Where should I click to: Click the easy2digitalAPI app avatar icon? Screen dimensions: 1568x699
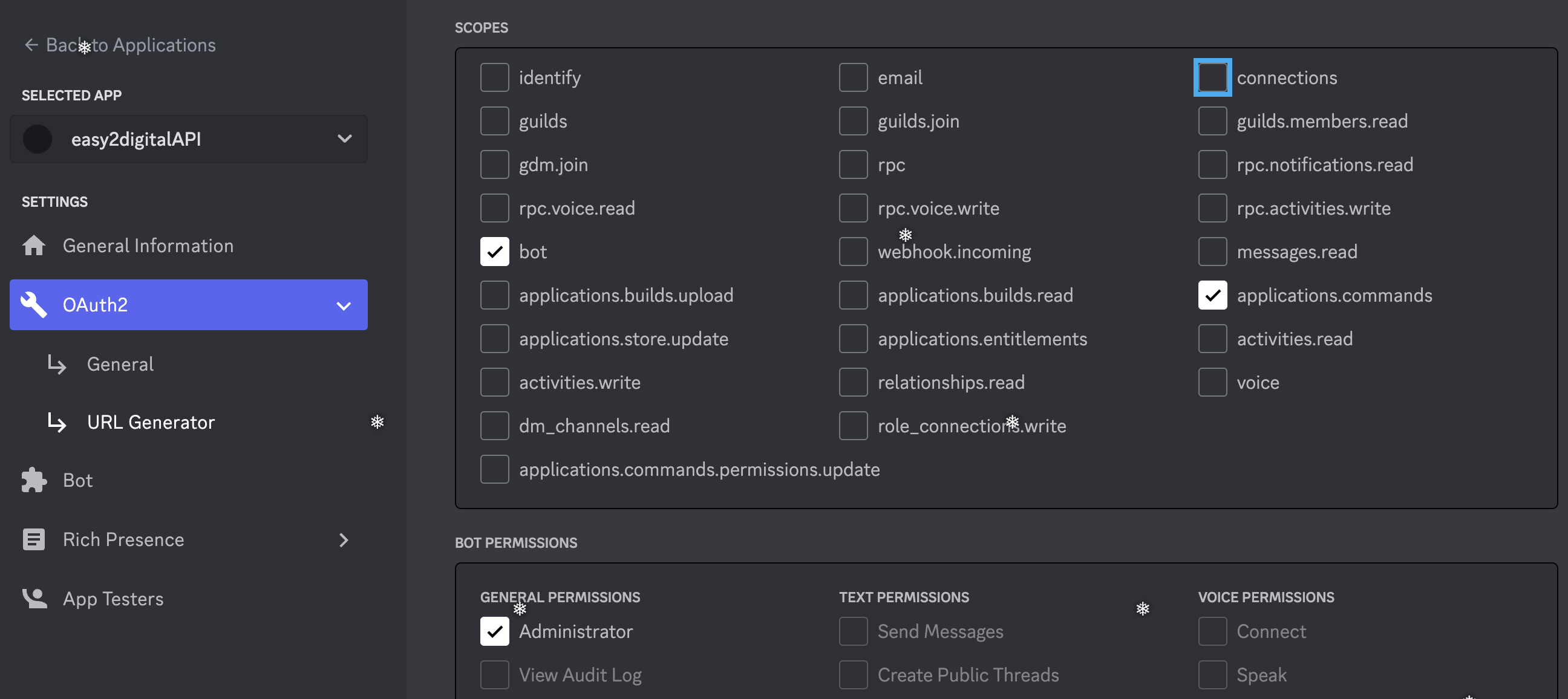point(37,139)
